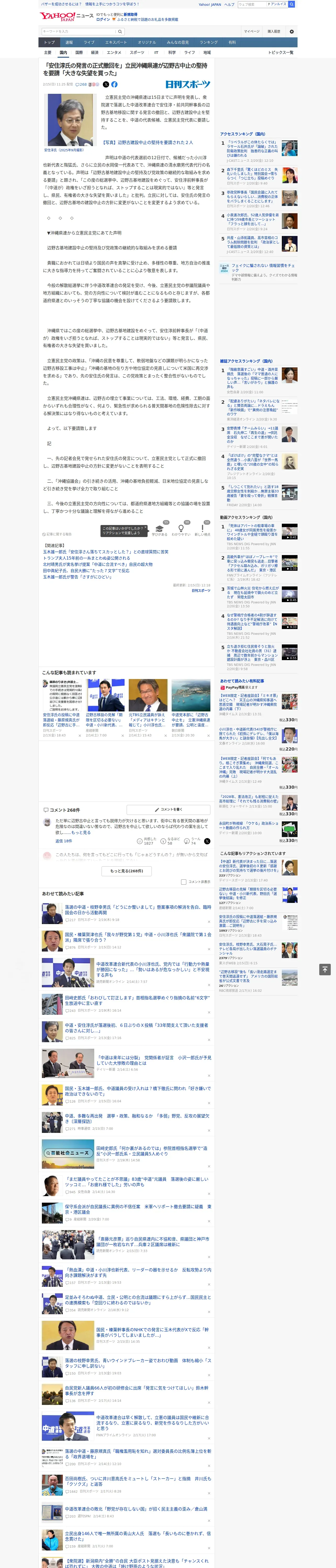Open the オリジナル tab
Image resolution: width=336 pixels, height=1568 pixels.
pyautogui.click(x=147, y=43)
